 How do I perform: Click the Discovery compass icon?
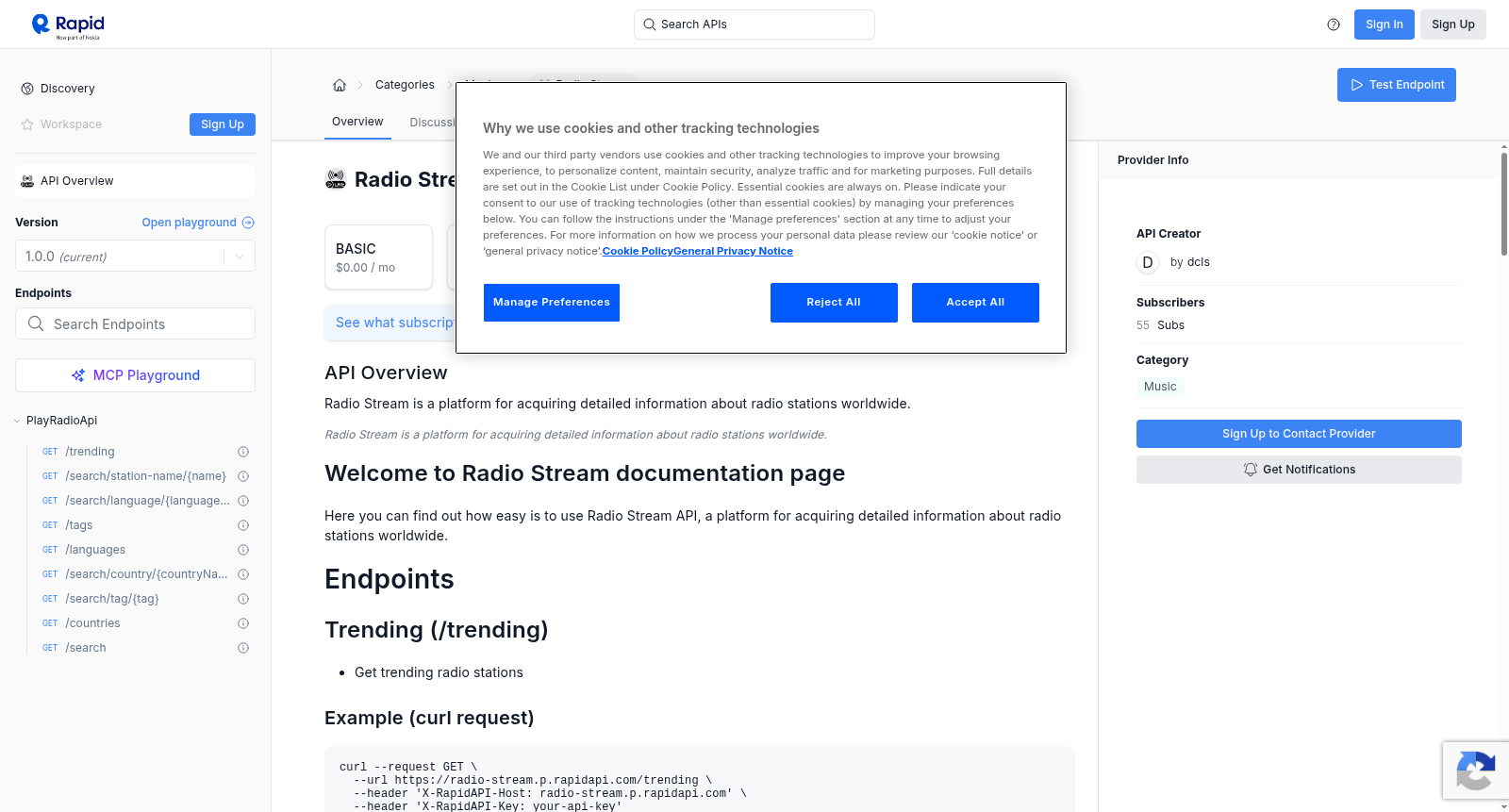coord(27,89)
